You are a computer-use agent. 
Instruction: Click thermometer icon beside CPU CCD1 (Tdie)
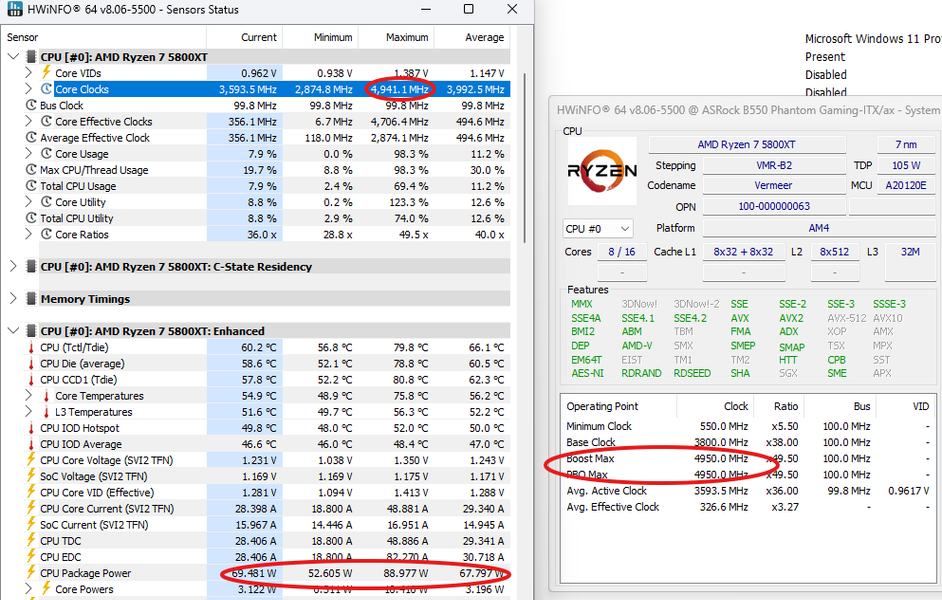31,380
